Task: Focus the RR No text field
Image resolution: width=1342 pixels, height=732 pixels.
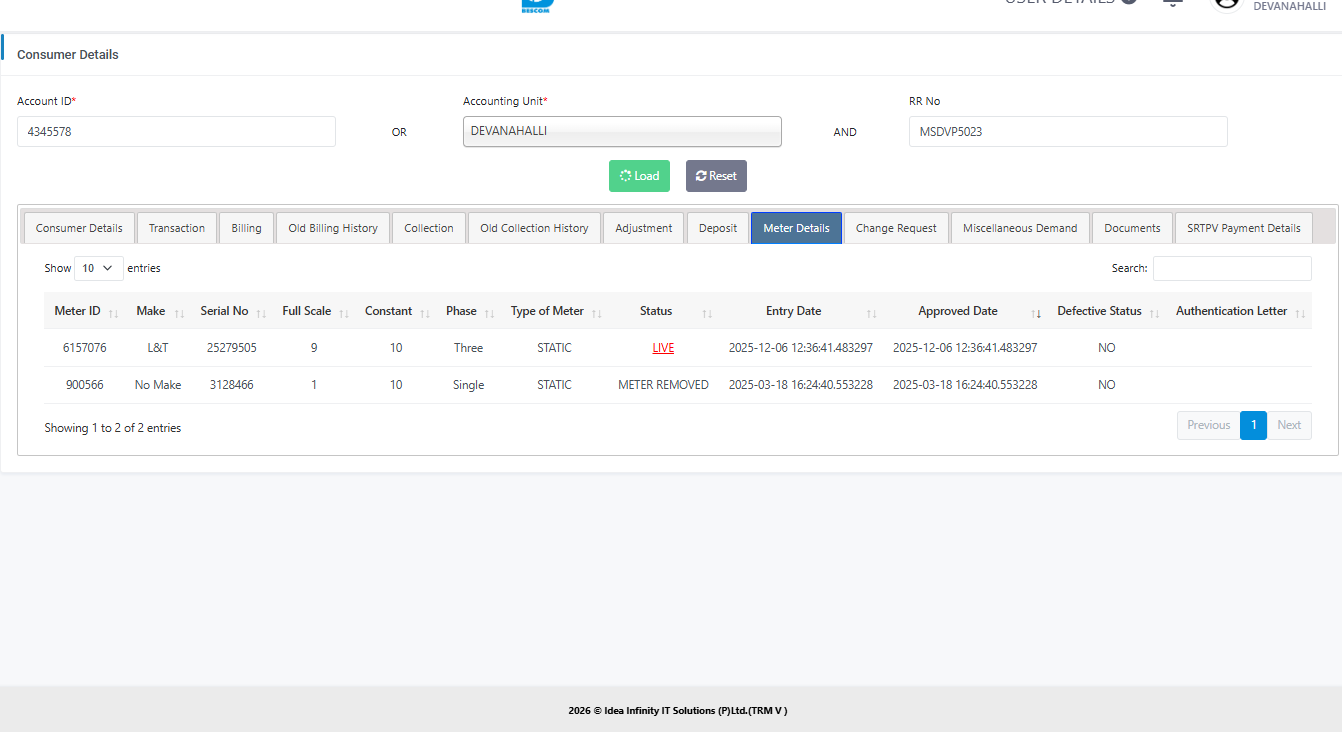Action: (1067, 131)
